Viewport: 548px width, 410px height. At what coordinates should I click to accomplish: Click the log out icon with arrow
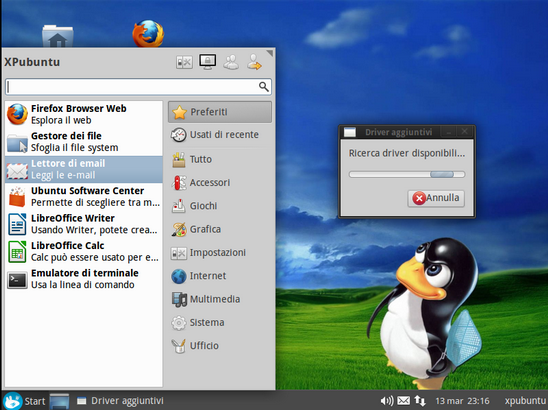click(x=254, y=62)
